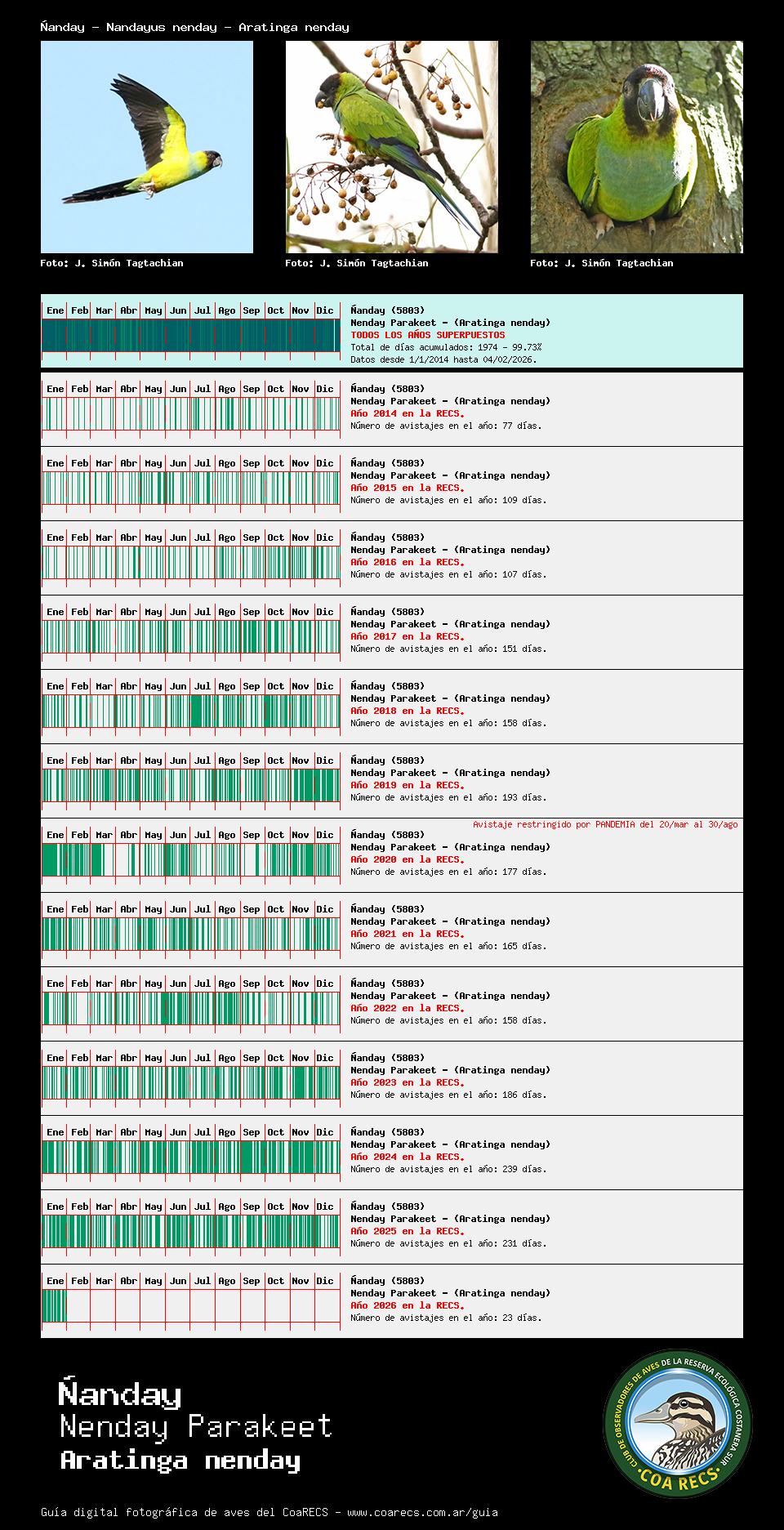Click 'TODOS LOS AÑOS SUPERPUESTOS' red label
The width and height of the screenshot is (784, 1530).
427,335
